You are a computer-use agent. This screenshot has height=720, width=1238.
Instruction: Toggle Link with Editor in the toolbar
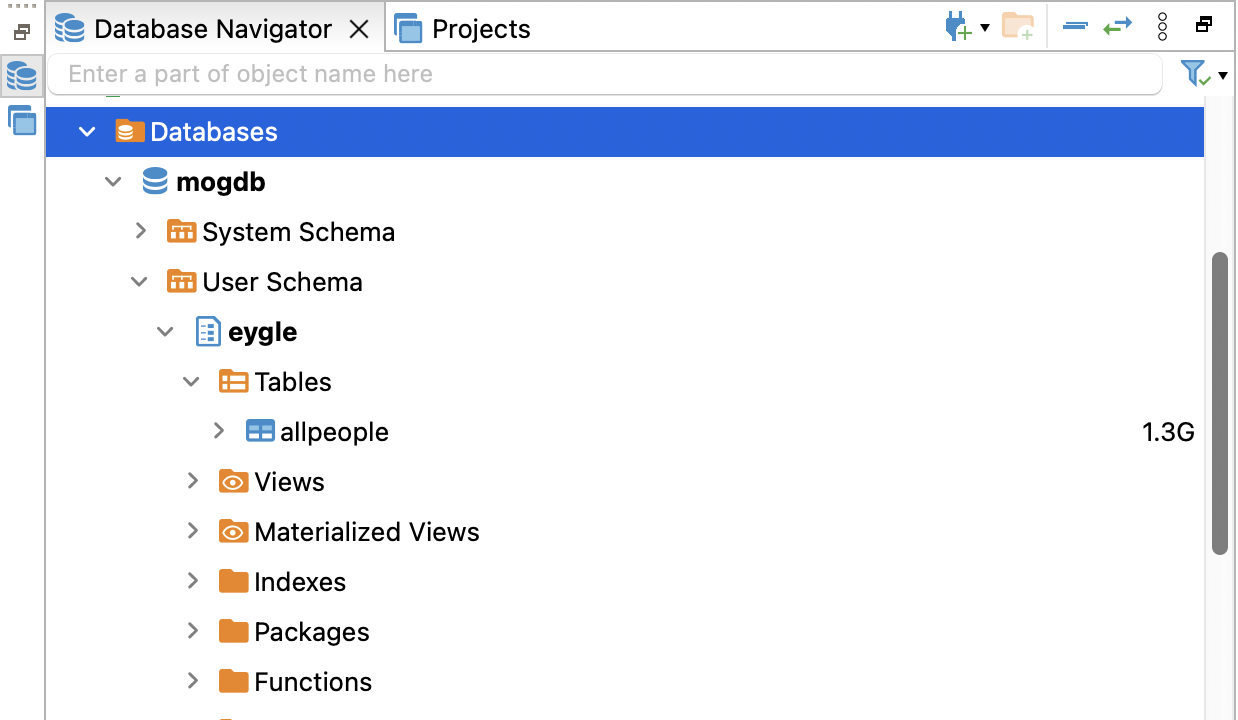[x=1118, y=27]
